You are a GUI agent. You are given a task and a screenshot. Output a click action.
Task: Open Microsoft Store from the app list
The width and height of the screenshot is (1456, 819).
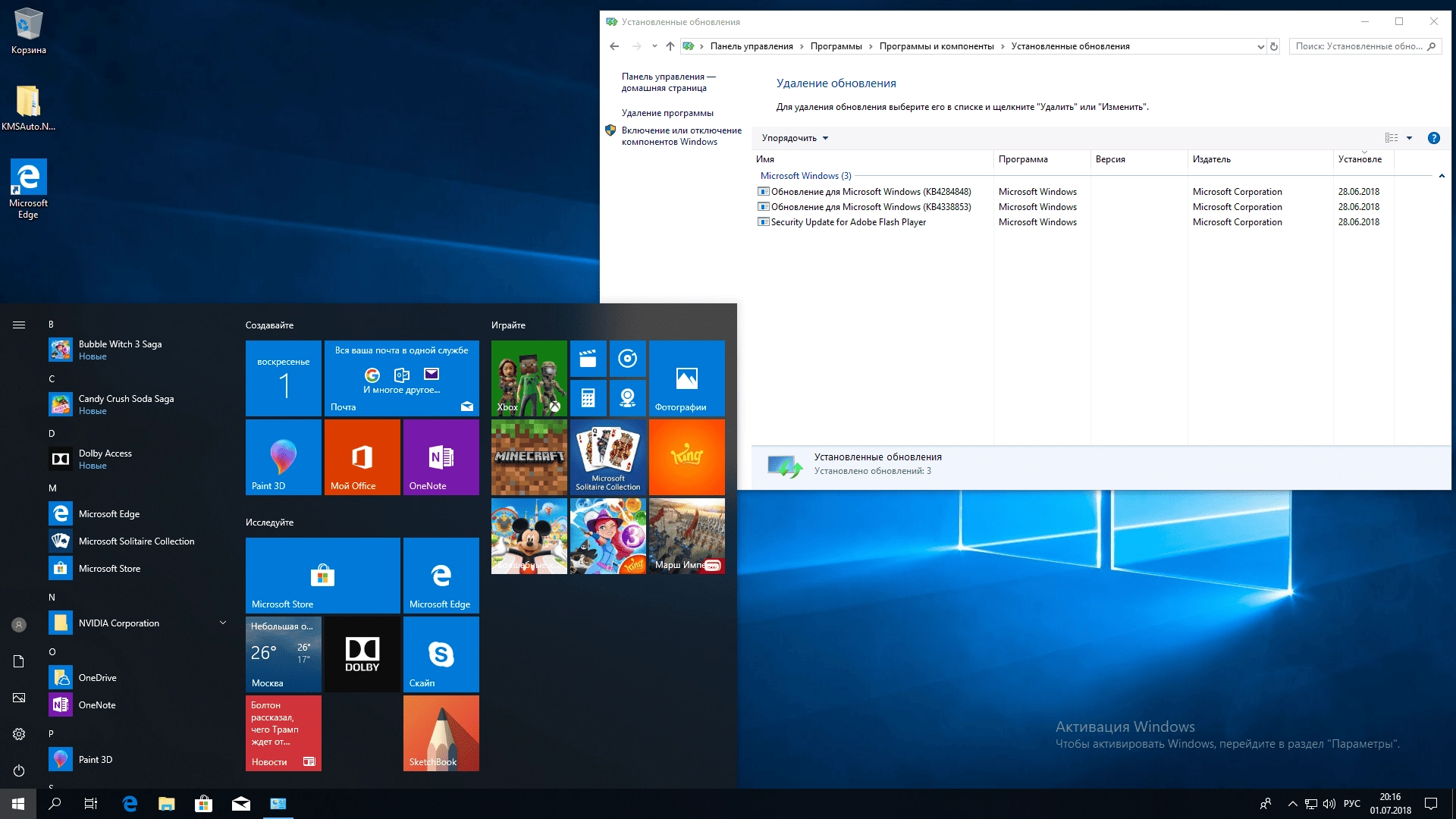(136, 569)
